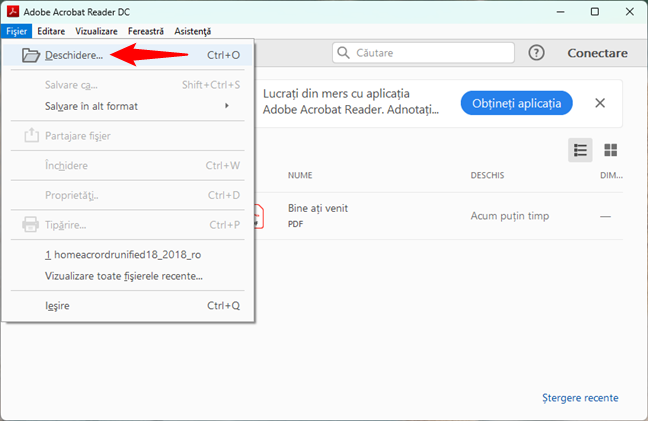Click the Obțineți aplicația button

pos(517,103)
